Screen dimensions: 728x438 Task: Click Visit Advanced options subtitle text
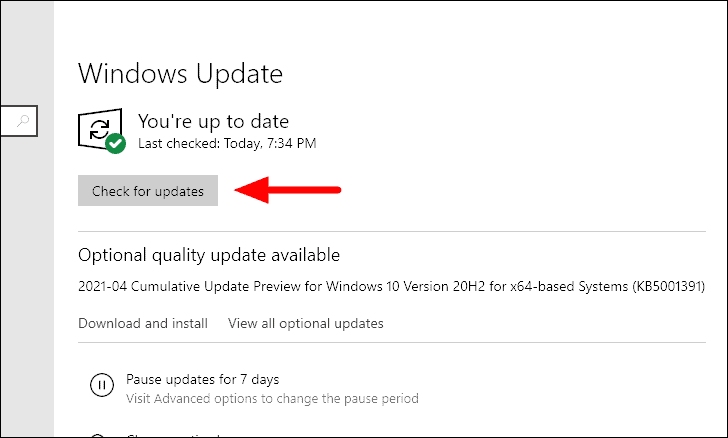[272, 399]
